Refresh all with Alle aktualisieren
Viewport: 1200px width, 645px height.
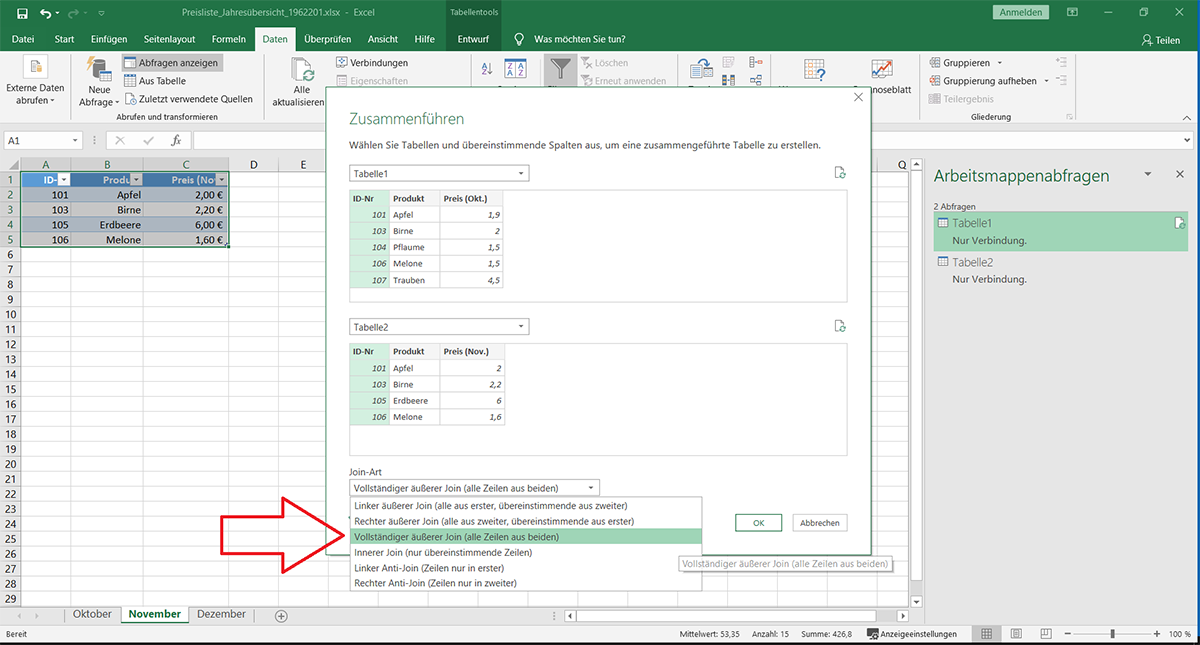(x=299, y=83)
